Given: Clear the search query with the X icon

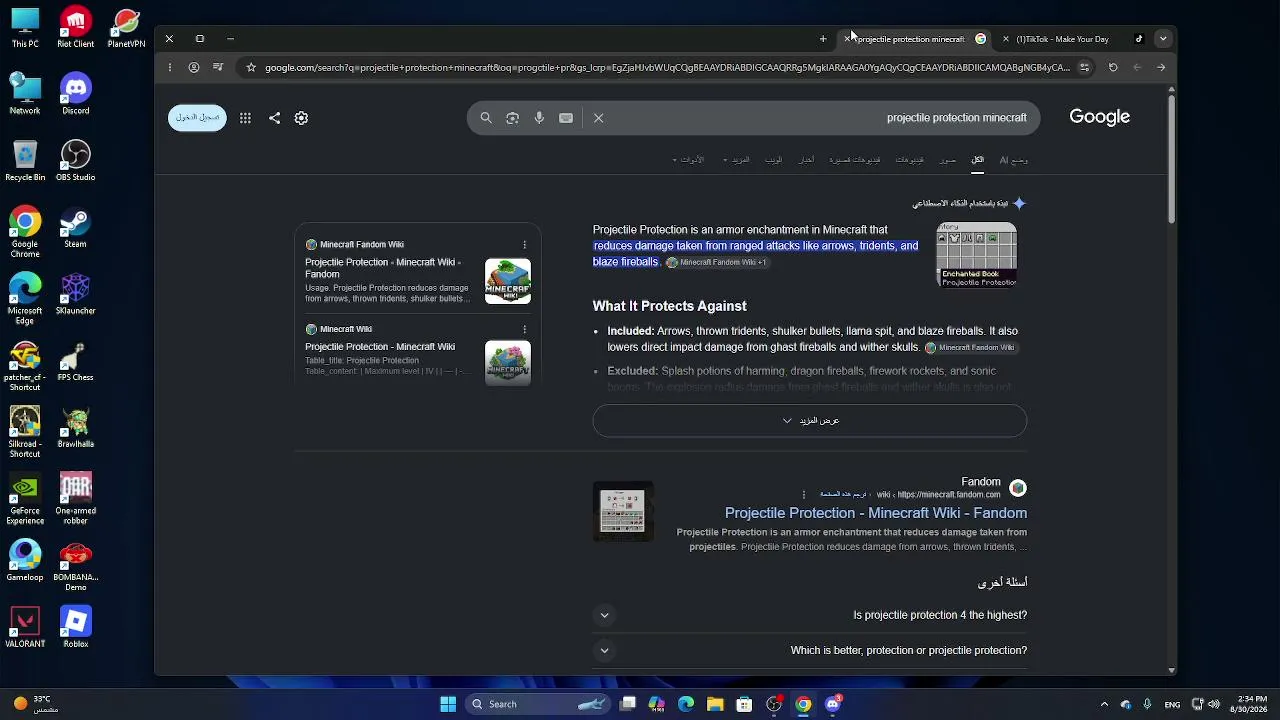Looking at the screenshot, I should [599, 118].
